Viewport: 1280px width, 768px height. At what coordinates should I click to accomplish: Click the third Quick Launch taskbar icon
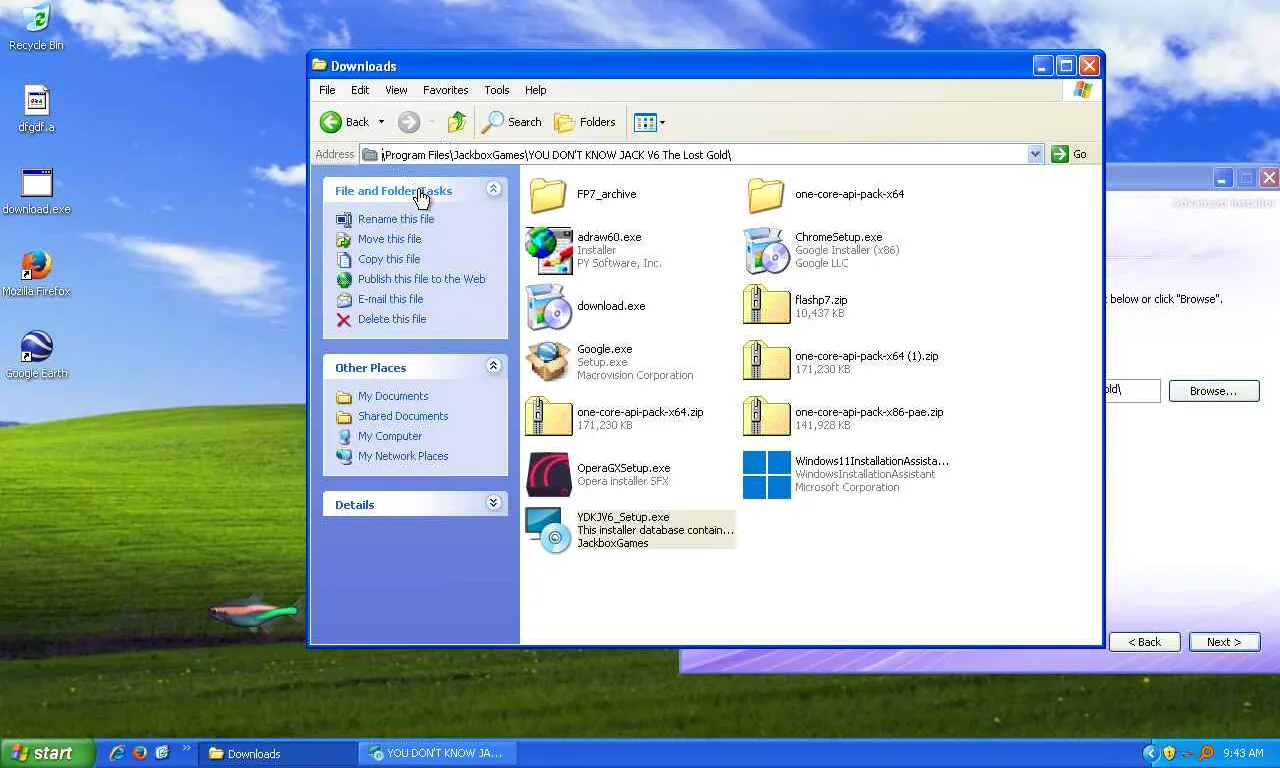click(162, 753)
